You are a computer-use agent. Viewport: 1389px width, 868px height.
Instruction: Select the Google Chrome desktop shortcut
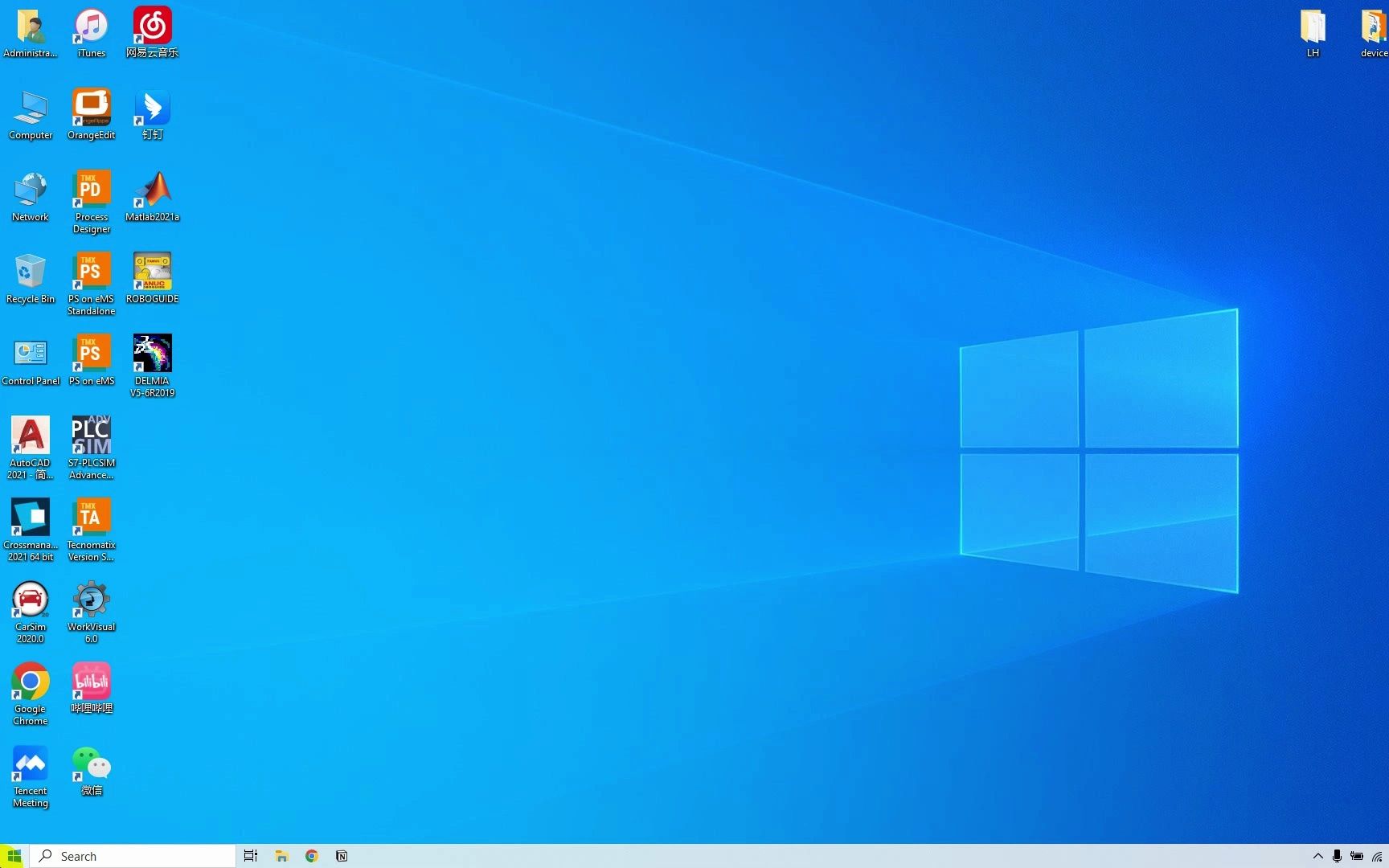31,694
